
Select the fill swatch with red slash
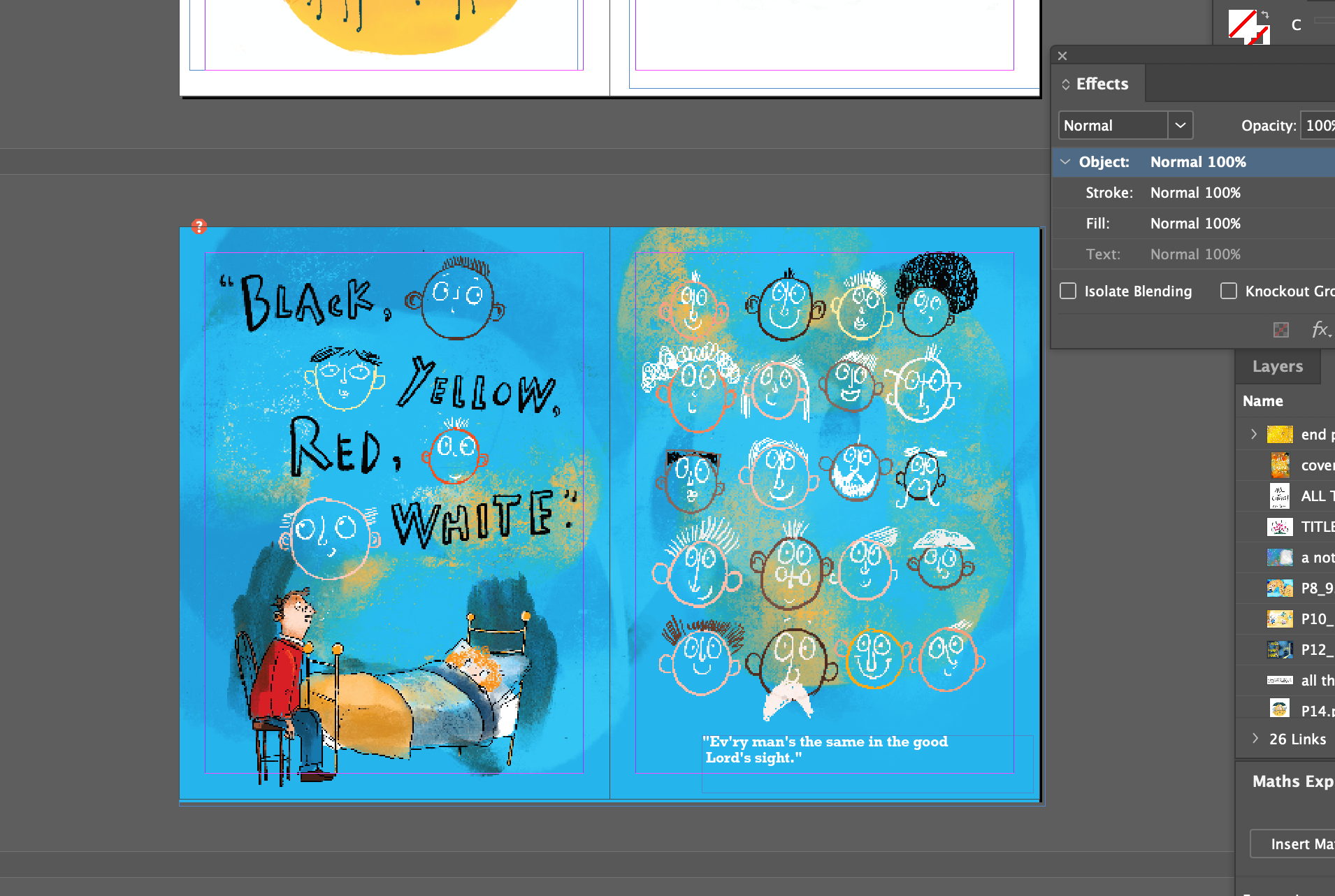pos(1243,24)
